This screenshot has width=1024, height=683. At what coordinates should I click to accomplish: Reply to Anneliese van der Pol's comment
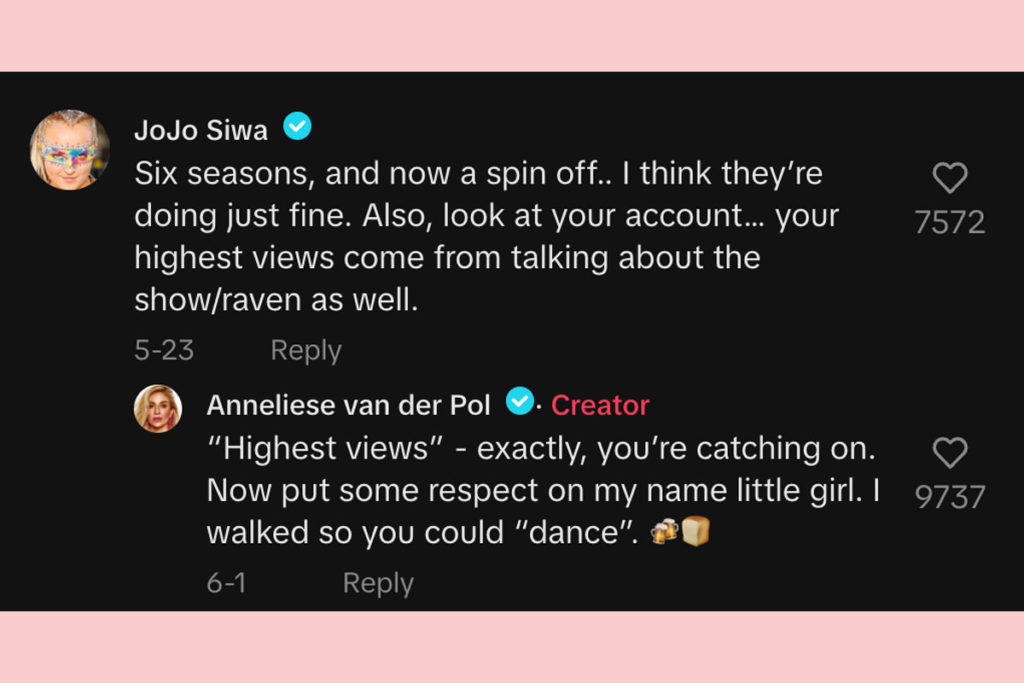(x=377, y=582)
